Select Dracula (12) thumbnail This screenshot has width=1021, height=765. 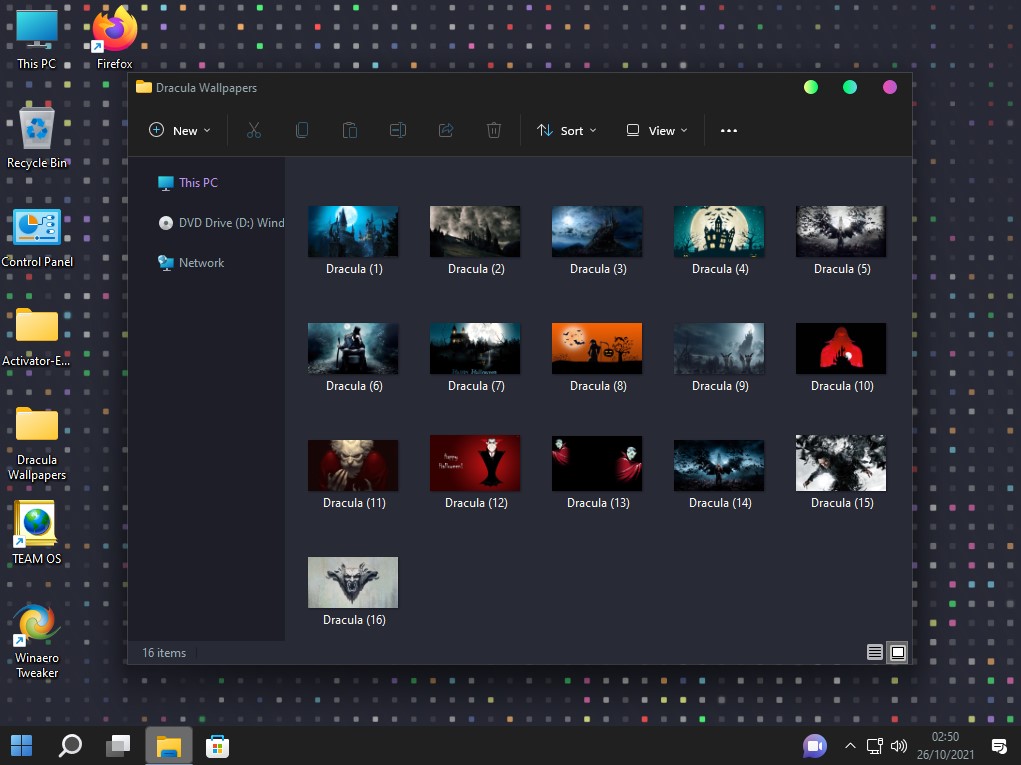[475, 463]
